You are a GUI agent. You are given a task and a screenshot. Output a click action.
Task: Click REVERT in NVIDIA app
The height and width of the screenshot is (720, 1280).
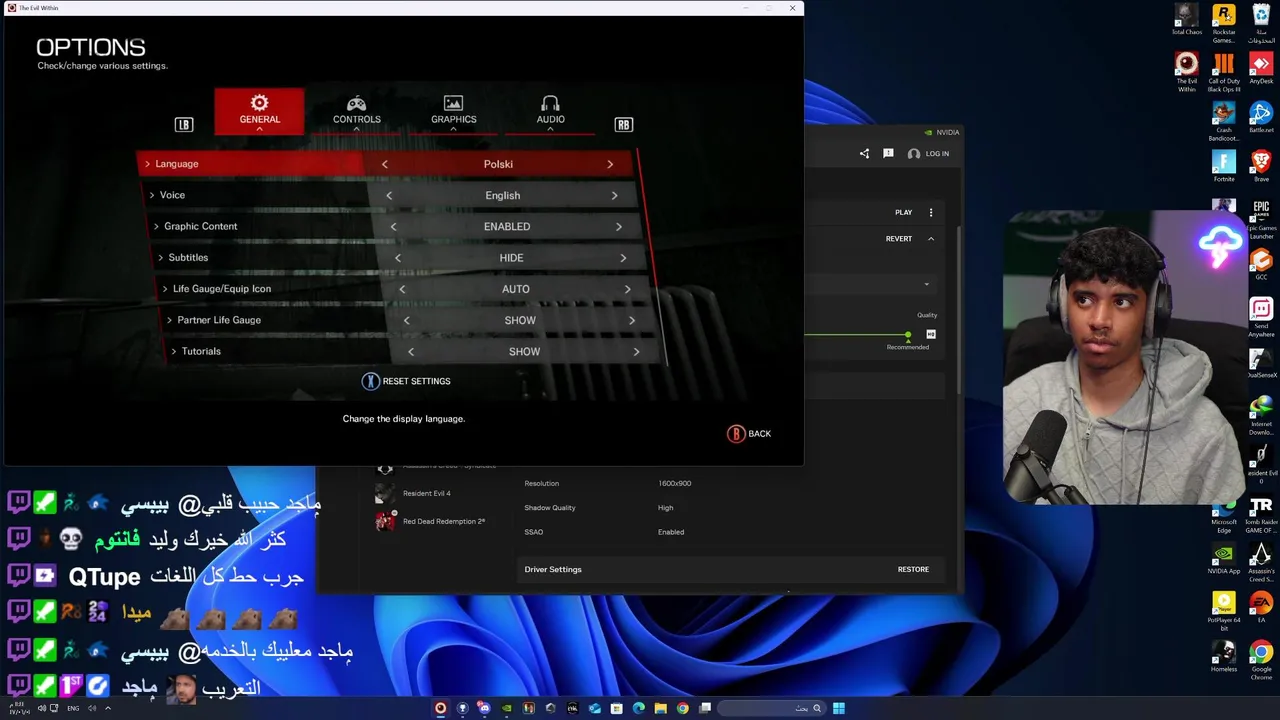898,239
